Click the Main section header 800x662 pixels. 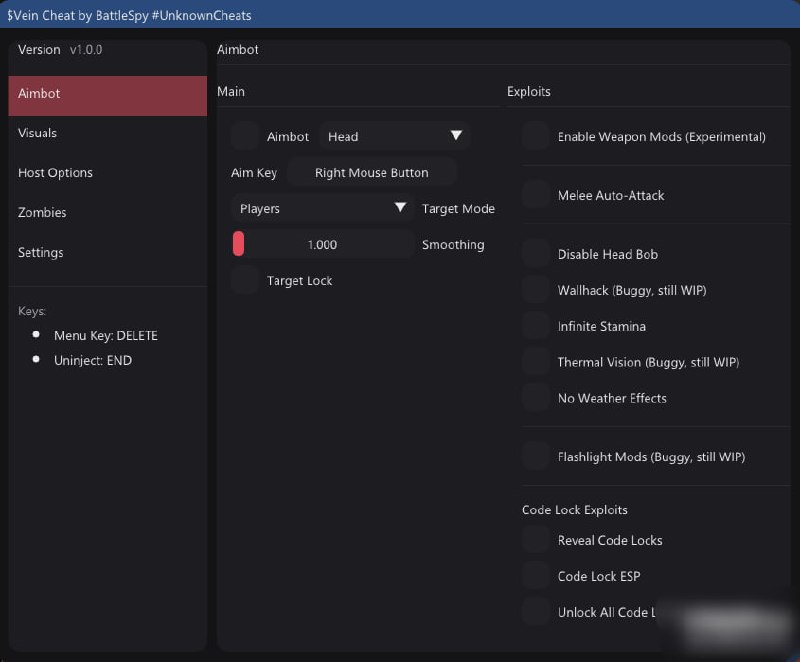(231, 92)
